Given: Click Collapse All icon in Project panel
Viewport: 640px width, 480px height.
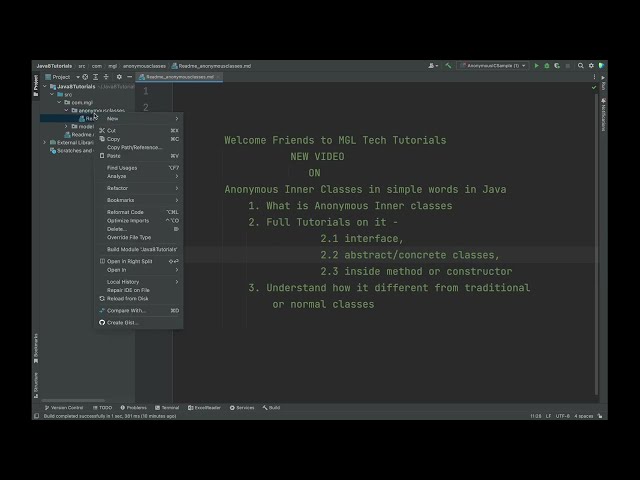Looking at the screenshot, I should point(106,77).
